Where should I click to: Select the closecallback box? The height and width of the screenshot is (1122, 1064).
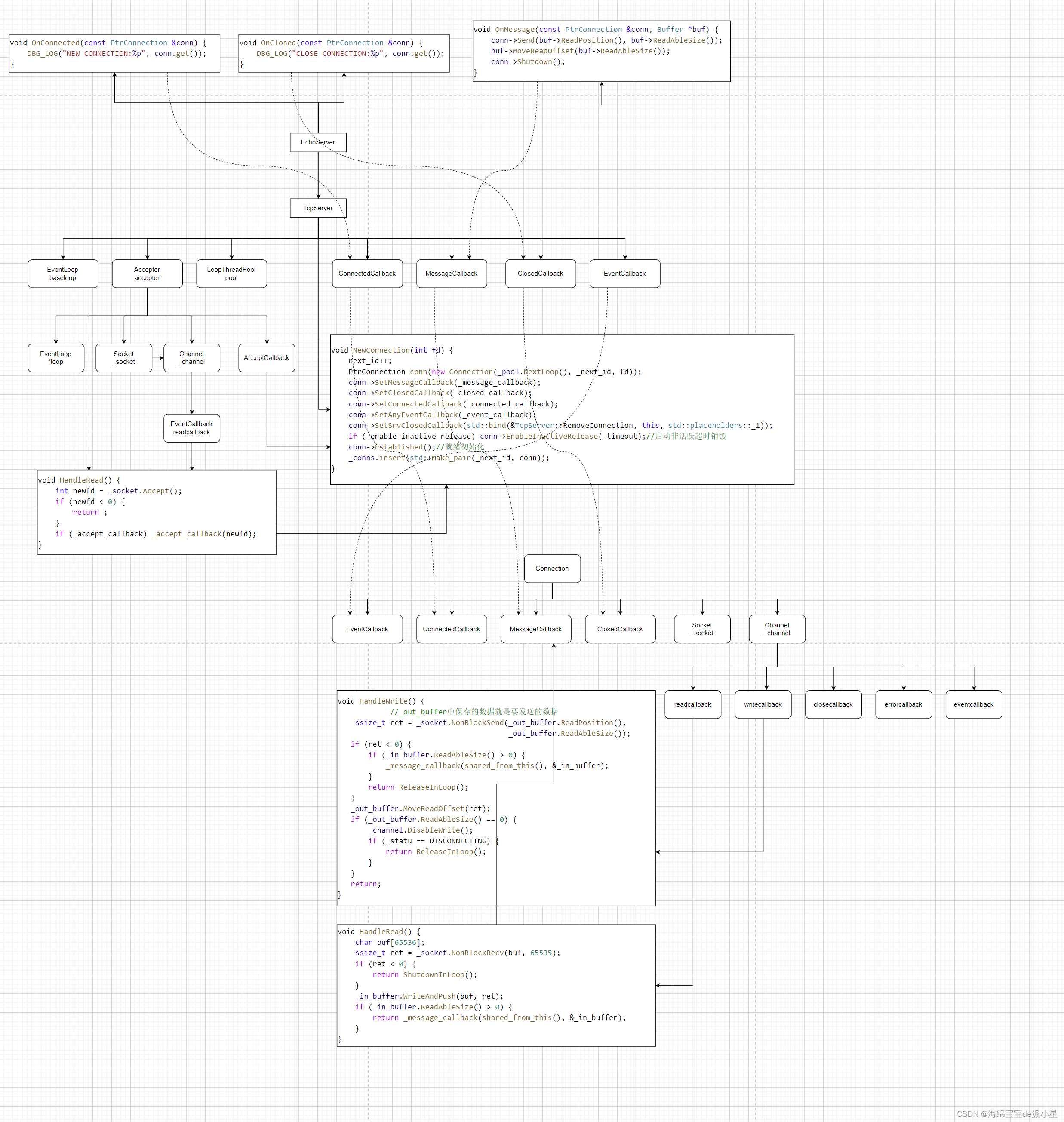coord(833,704)
